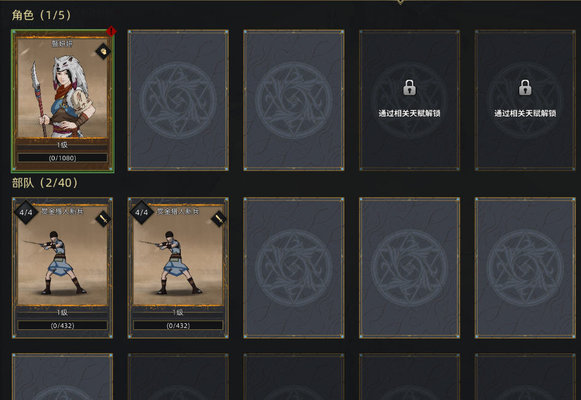Click the first empty slot in the bottom row
The image size is (581, 400).
[62, 377]
